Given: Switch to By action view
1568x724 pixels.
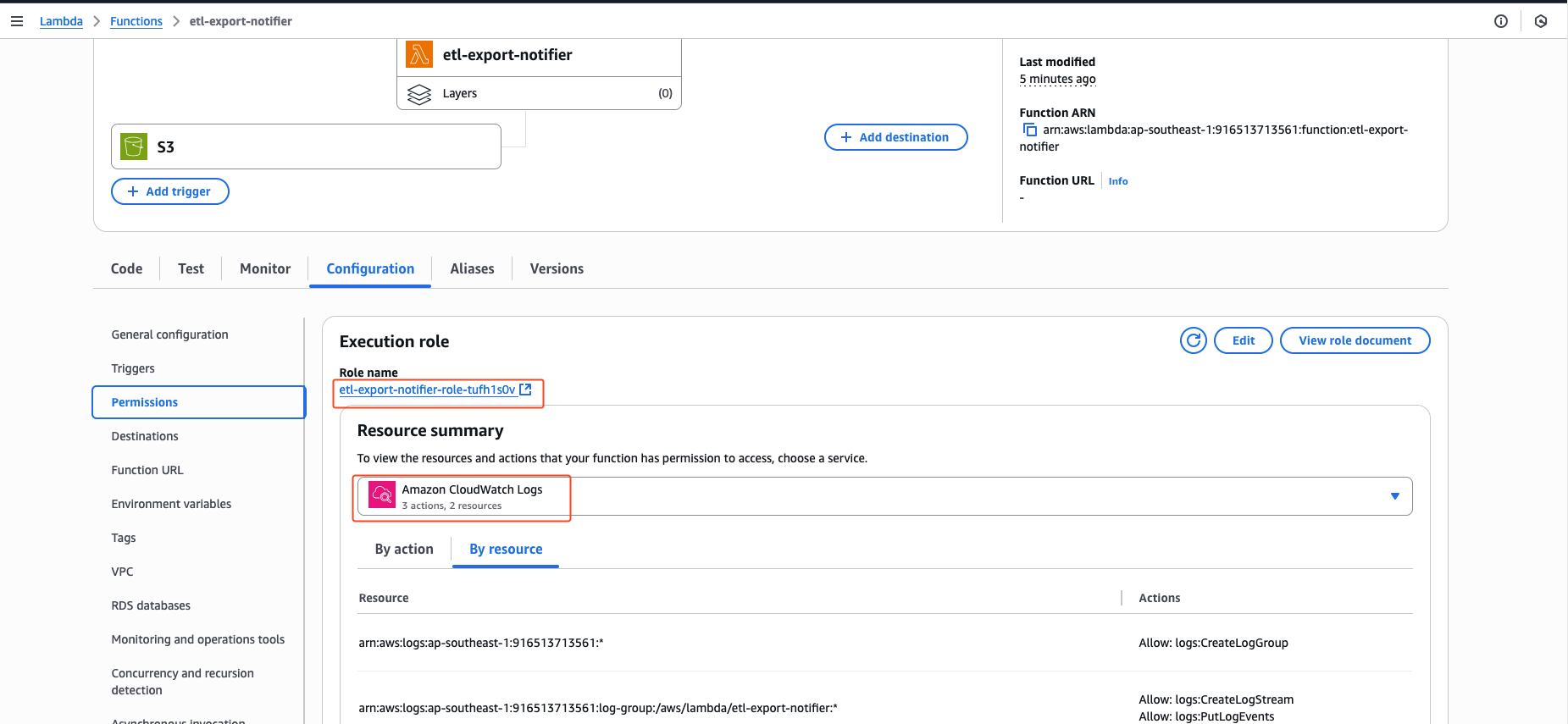Looking at the screenshot, I should click(x=404, y=549).
